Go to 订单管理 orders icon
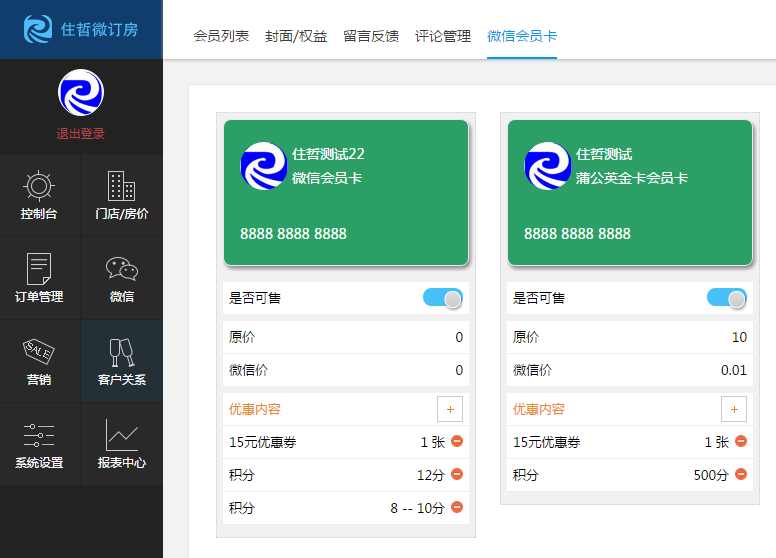 [39, 270]
